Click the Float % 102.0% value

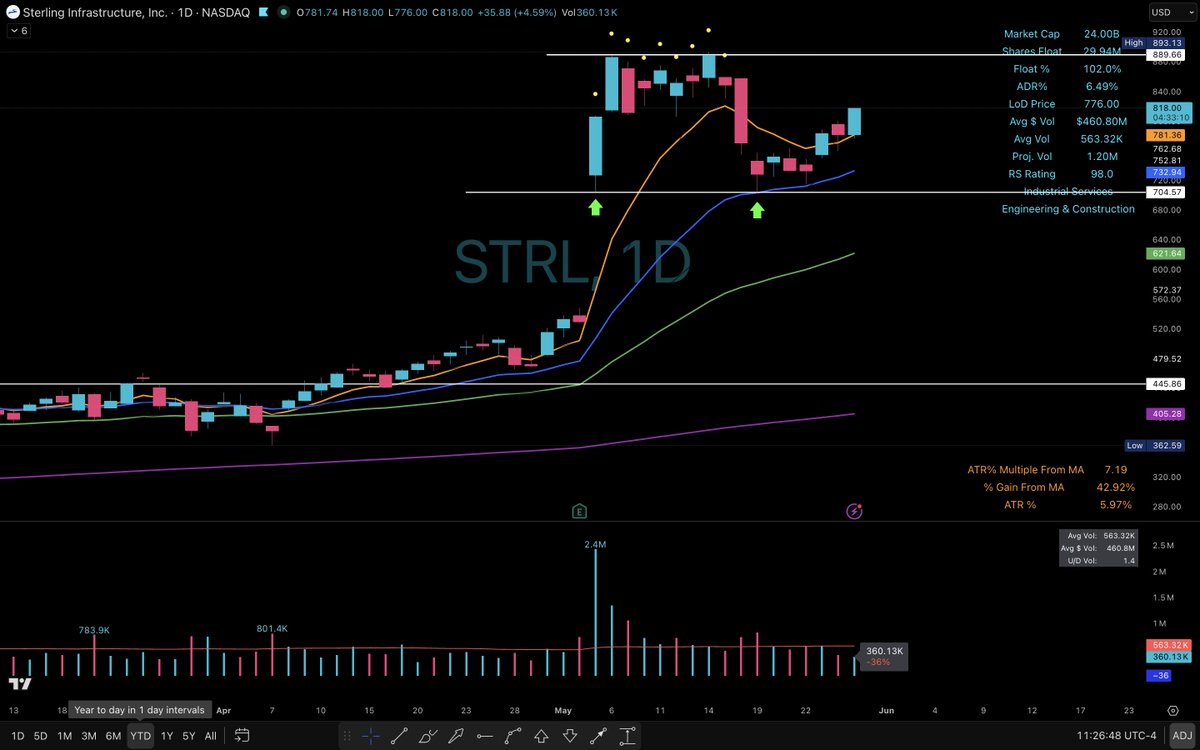(1101, 69)
